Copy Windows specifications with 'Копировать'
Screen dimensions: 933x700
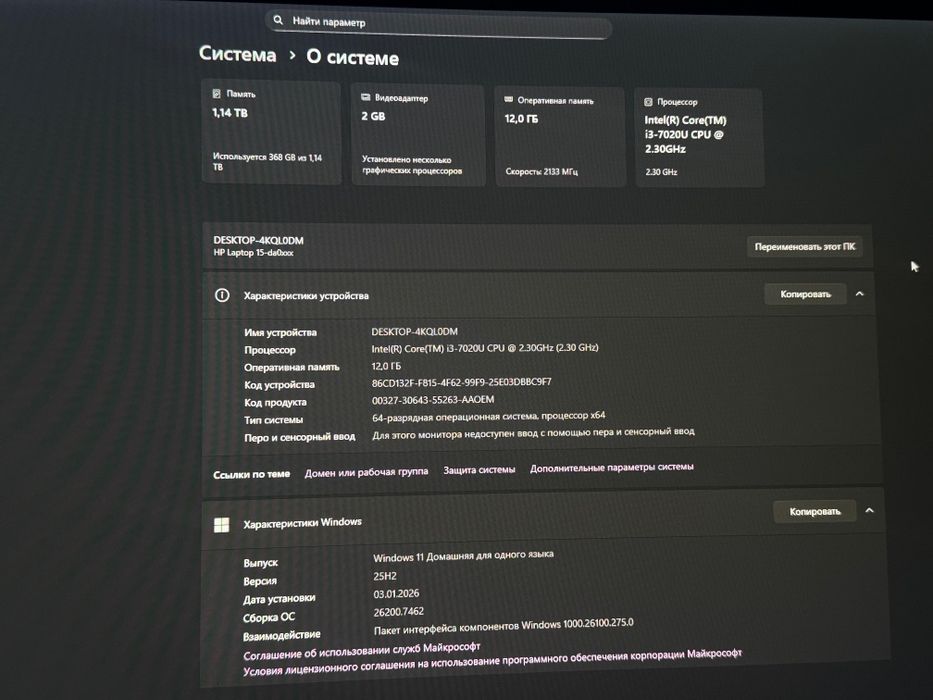[815, 511]
